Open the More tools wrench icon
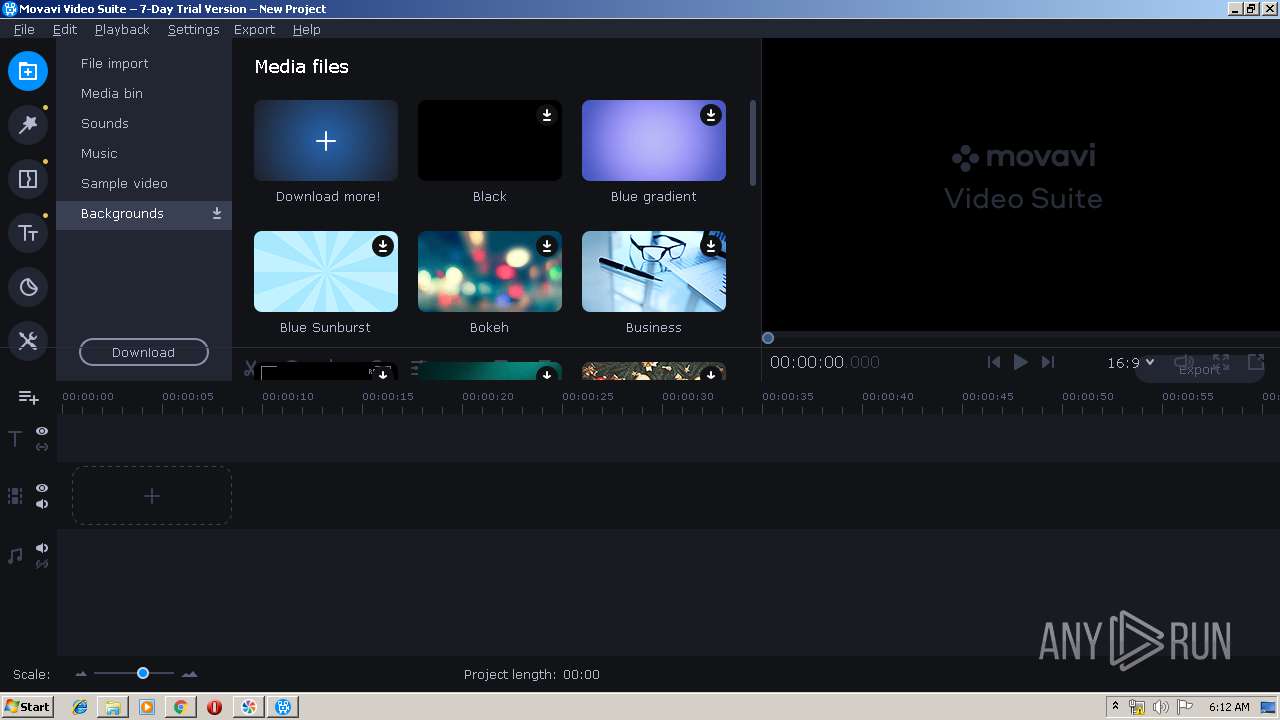 [x=28, y=341]
